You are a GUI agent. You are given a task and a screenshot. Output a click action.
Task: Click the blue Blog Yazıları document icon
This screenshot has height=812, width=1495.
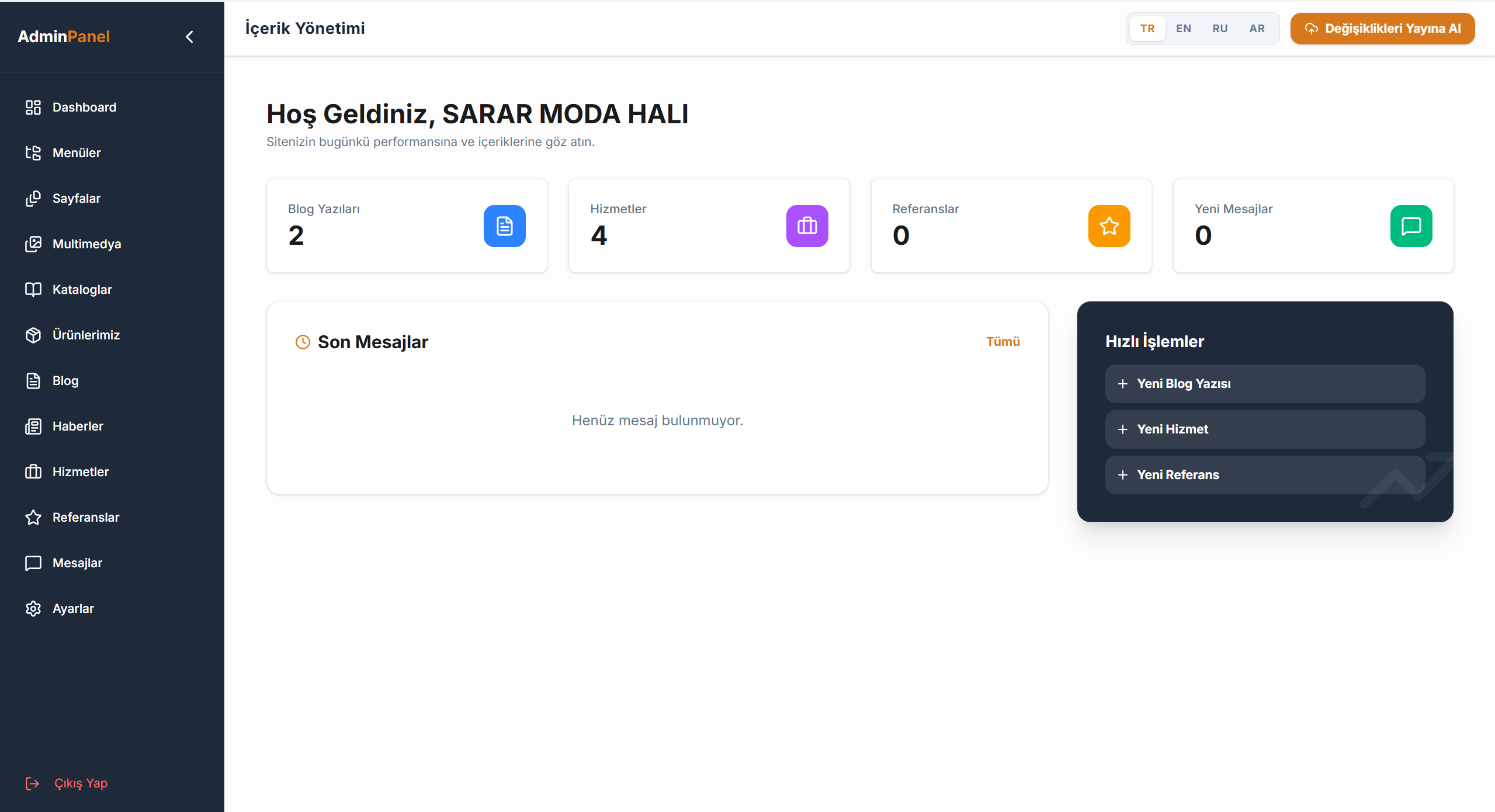click(x=505, y=226)
